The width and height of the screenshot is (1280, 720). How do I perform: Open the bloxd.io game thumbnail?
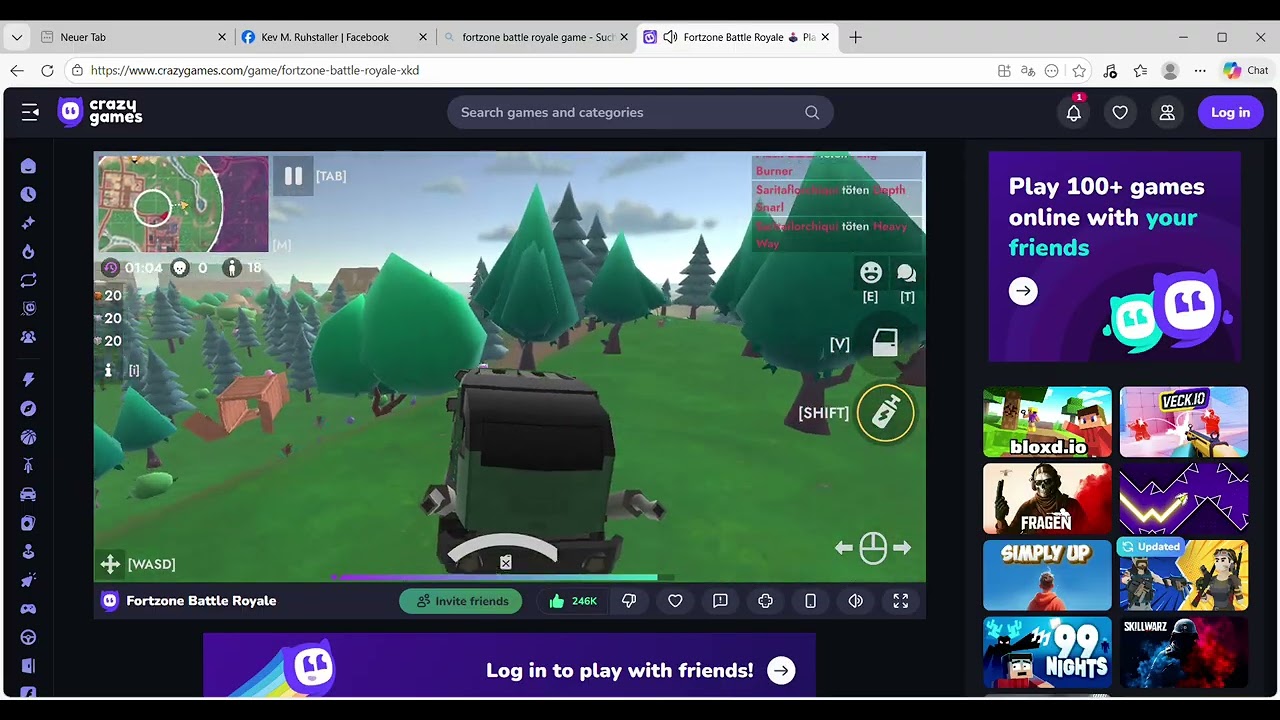point(1047,422)
